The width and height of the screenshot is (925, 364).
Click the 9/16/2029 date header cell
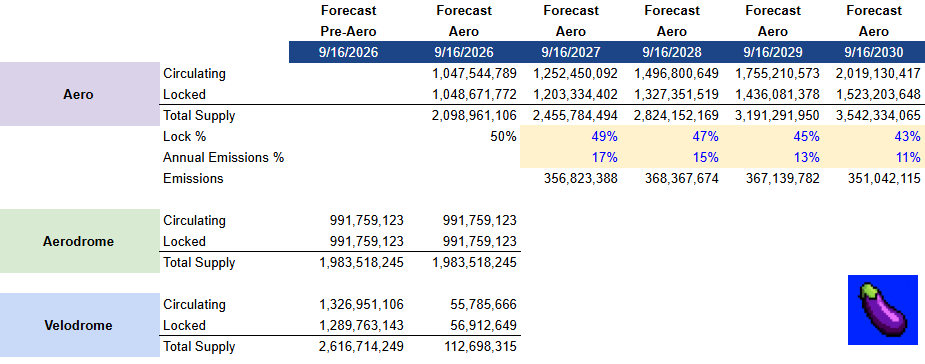pyautogui.click(x=773, y=53)
